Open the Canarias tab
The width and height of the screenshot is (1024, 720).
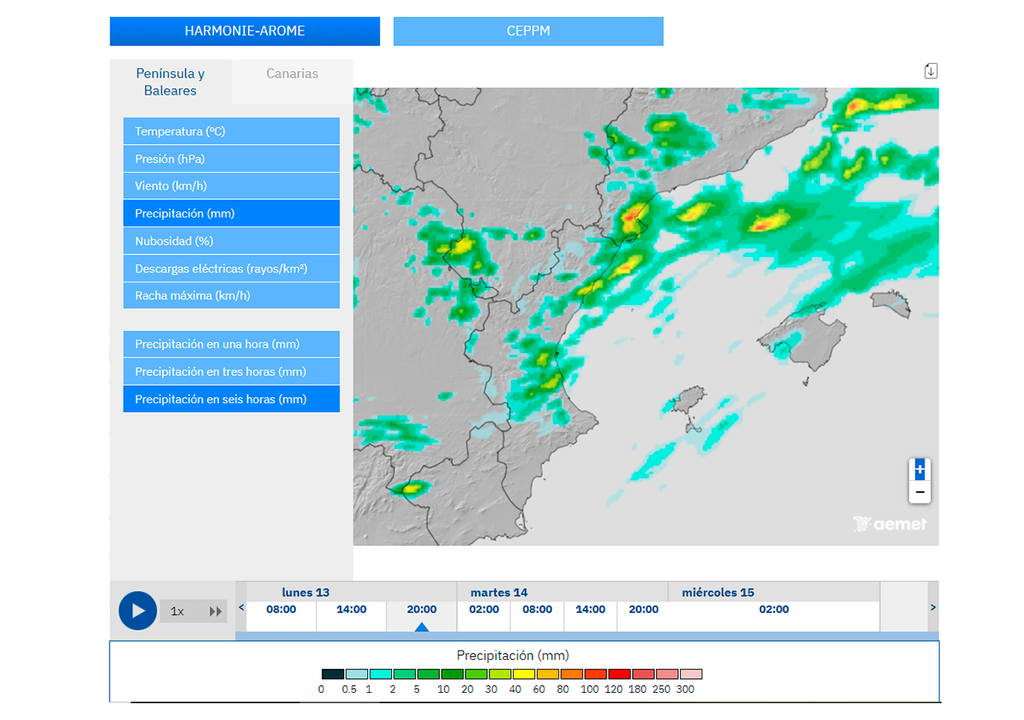(292, 74)
